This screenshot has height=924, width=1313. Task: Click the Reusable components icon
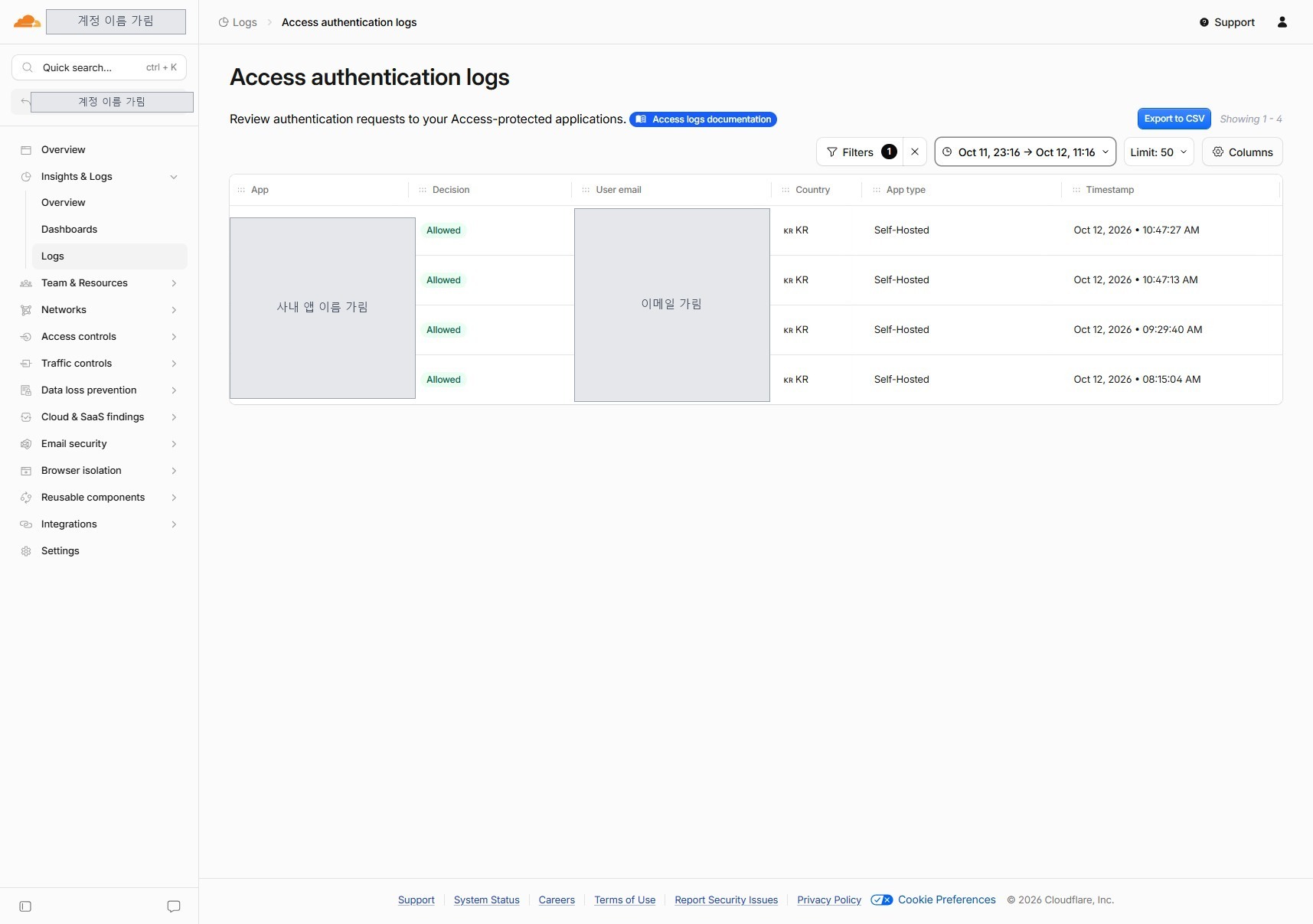pyautogui.click(x=26, y=498)
